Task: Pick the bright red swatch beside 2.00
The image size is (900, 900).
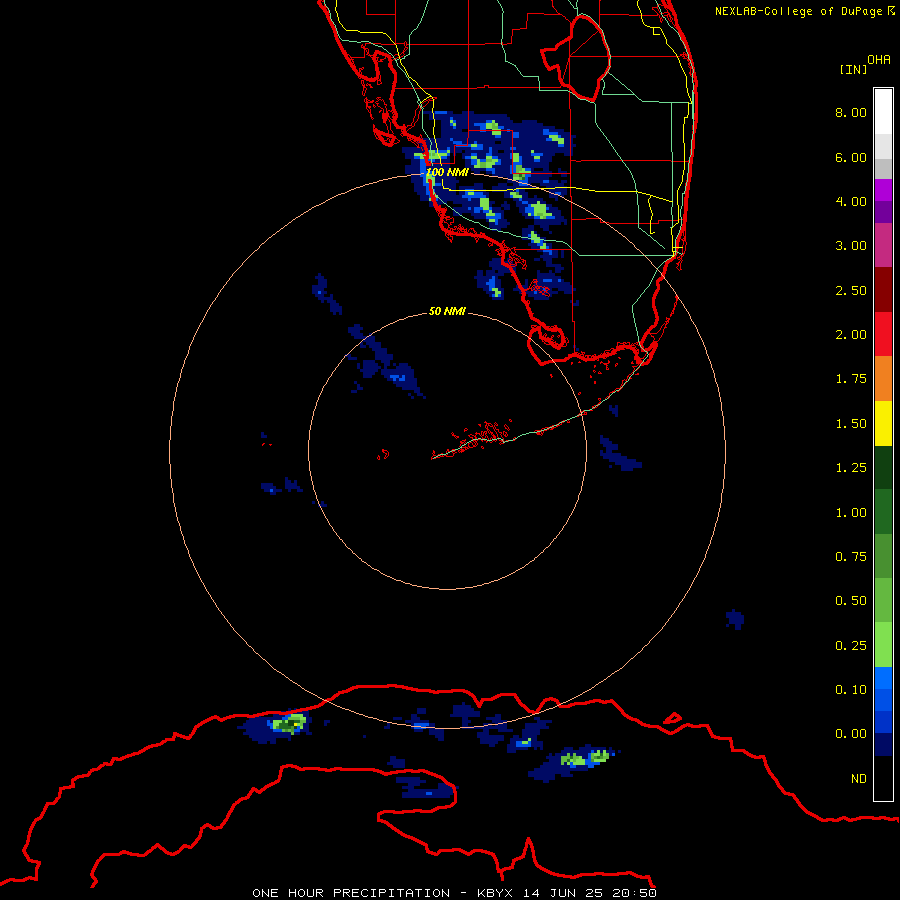Action: (883, 334)
